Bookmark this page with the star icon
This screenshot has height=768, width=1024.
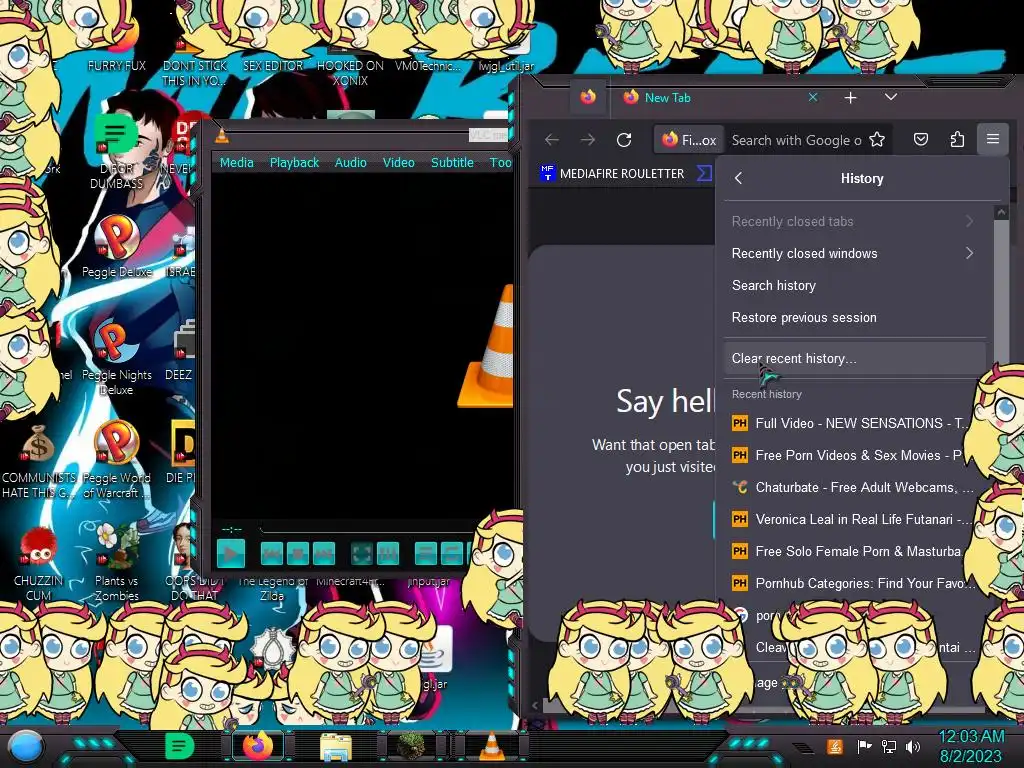tap(877, 139)
